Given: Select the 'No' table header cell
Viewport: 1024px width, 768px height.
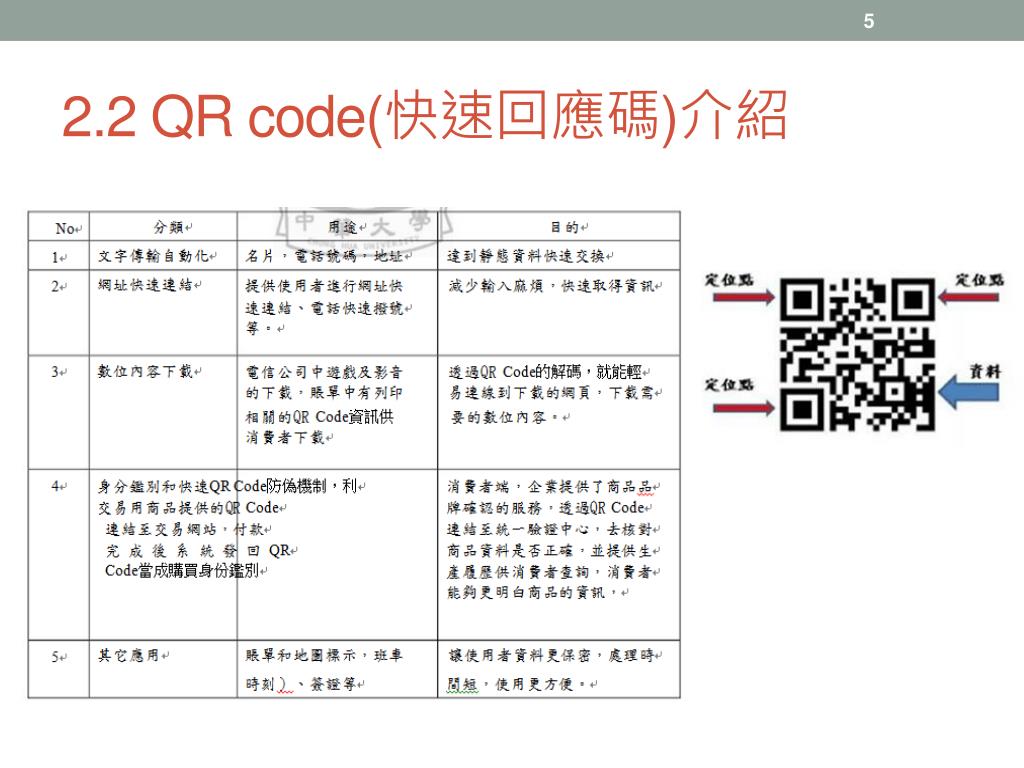Looking at the screenshot, I should tap(59, 227).
